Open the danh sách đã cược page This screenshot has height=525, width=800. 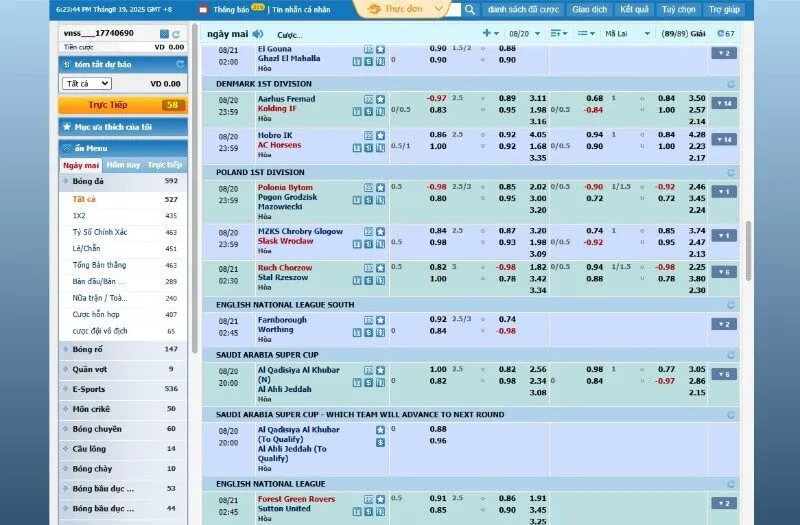tap(523, 10)
